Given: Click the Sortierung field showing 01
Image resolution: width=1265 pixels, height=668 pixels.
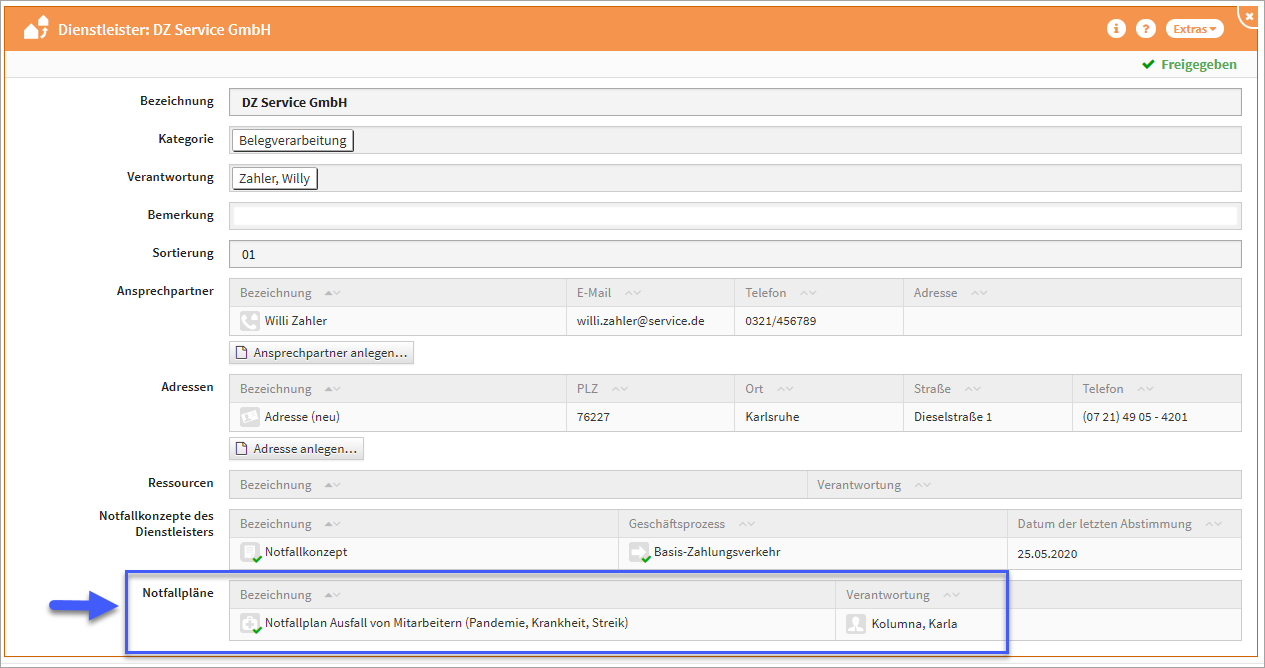Looking at the screenshot, I should [734, 254].
